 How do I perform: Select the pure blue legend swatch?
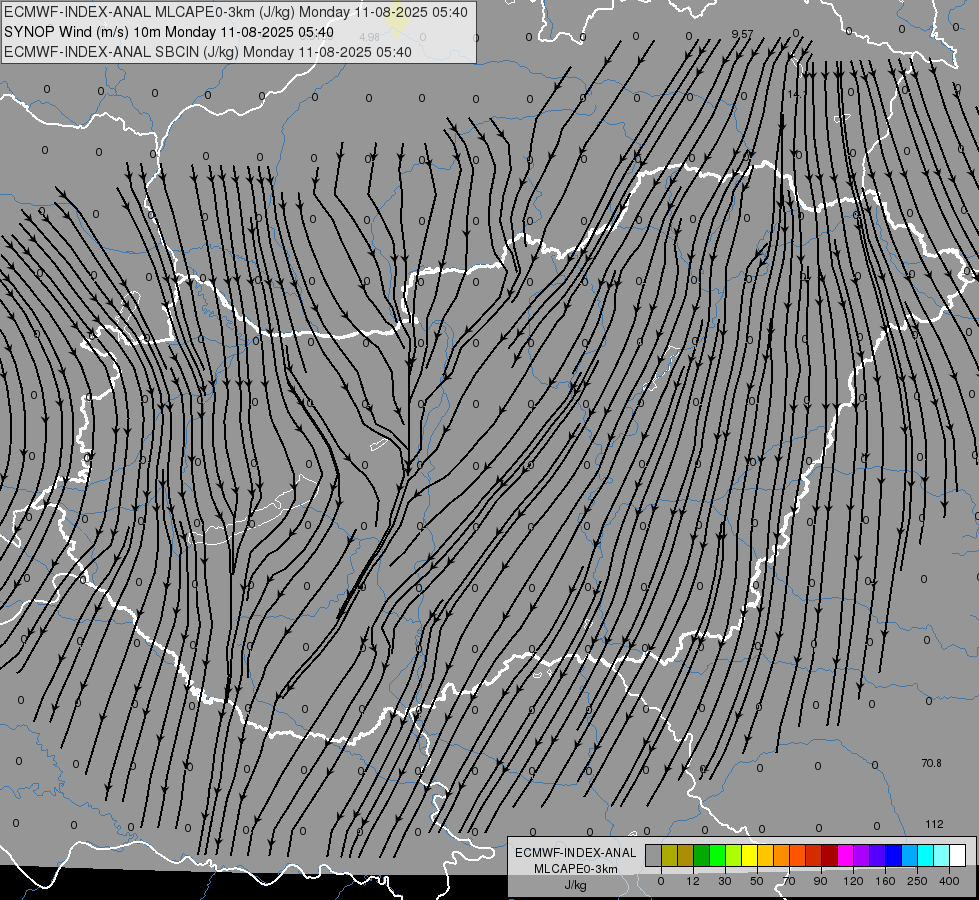[x=893, y=855]
